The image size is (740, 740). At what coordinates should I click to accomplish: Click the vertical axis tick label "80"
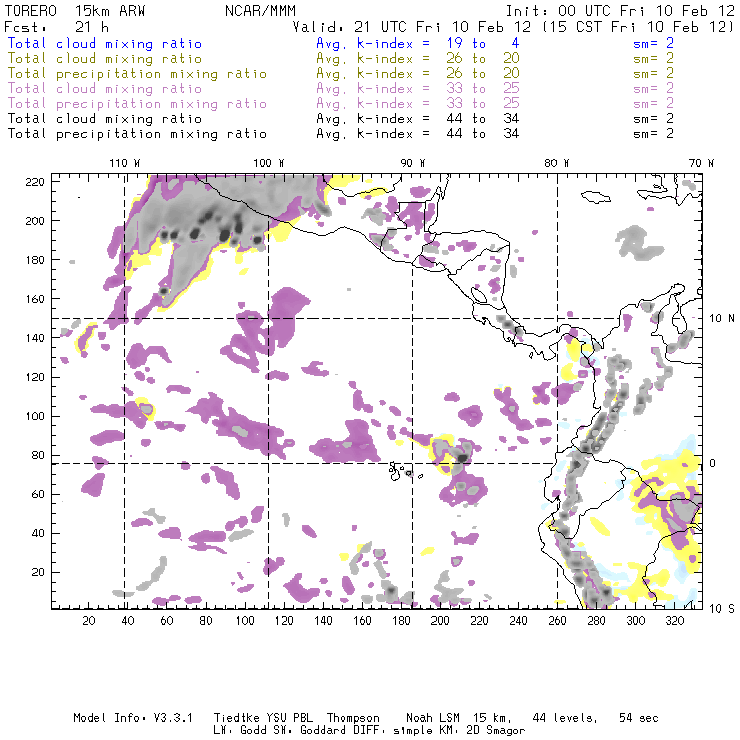pyautogui.click(x=38, y=455)
